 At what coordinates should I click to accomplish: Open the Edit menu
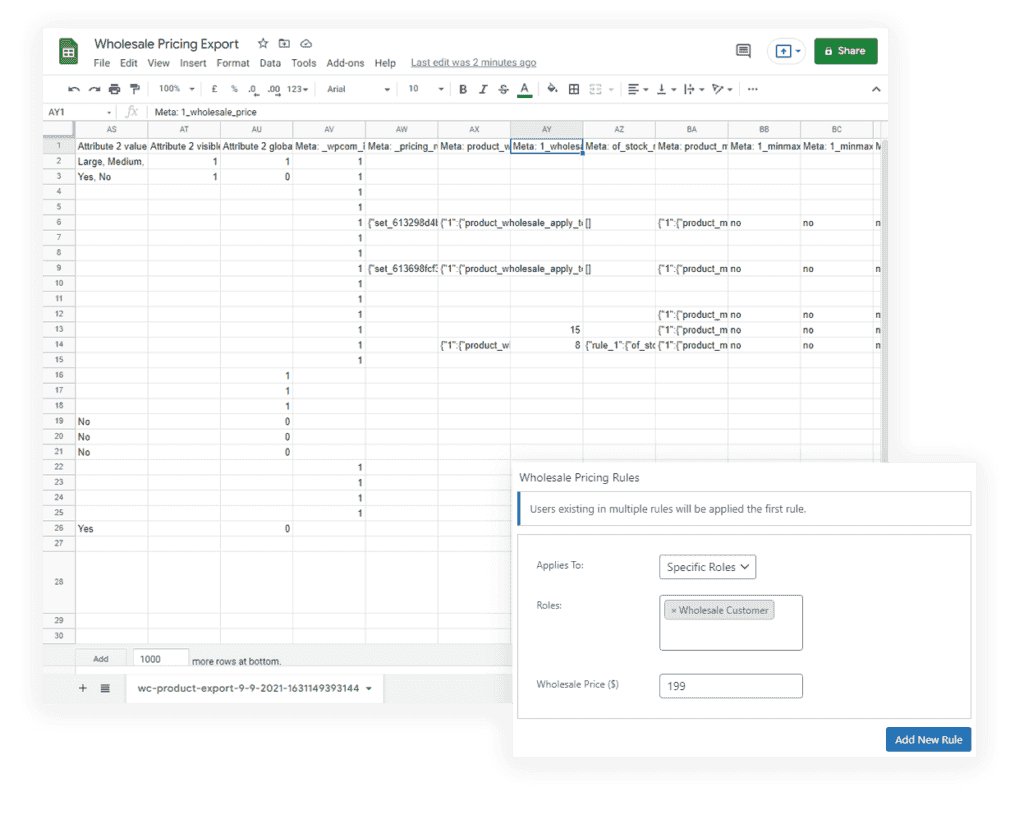pos(129,63)
